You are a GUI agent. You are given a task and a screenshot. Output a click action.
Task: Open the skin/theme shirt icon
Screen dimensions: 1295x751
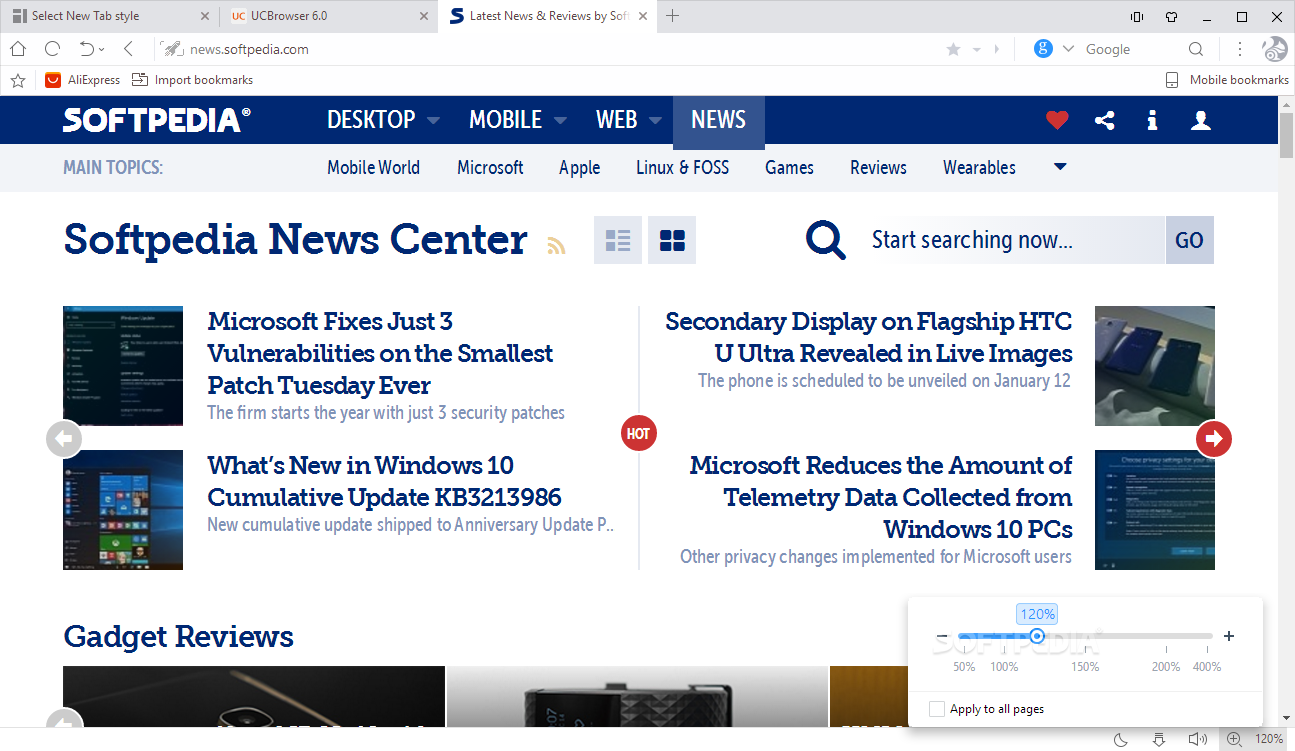tap(1171, 16)
